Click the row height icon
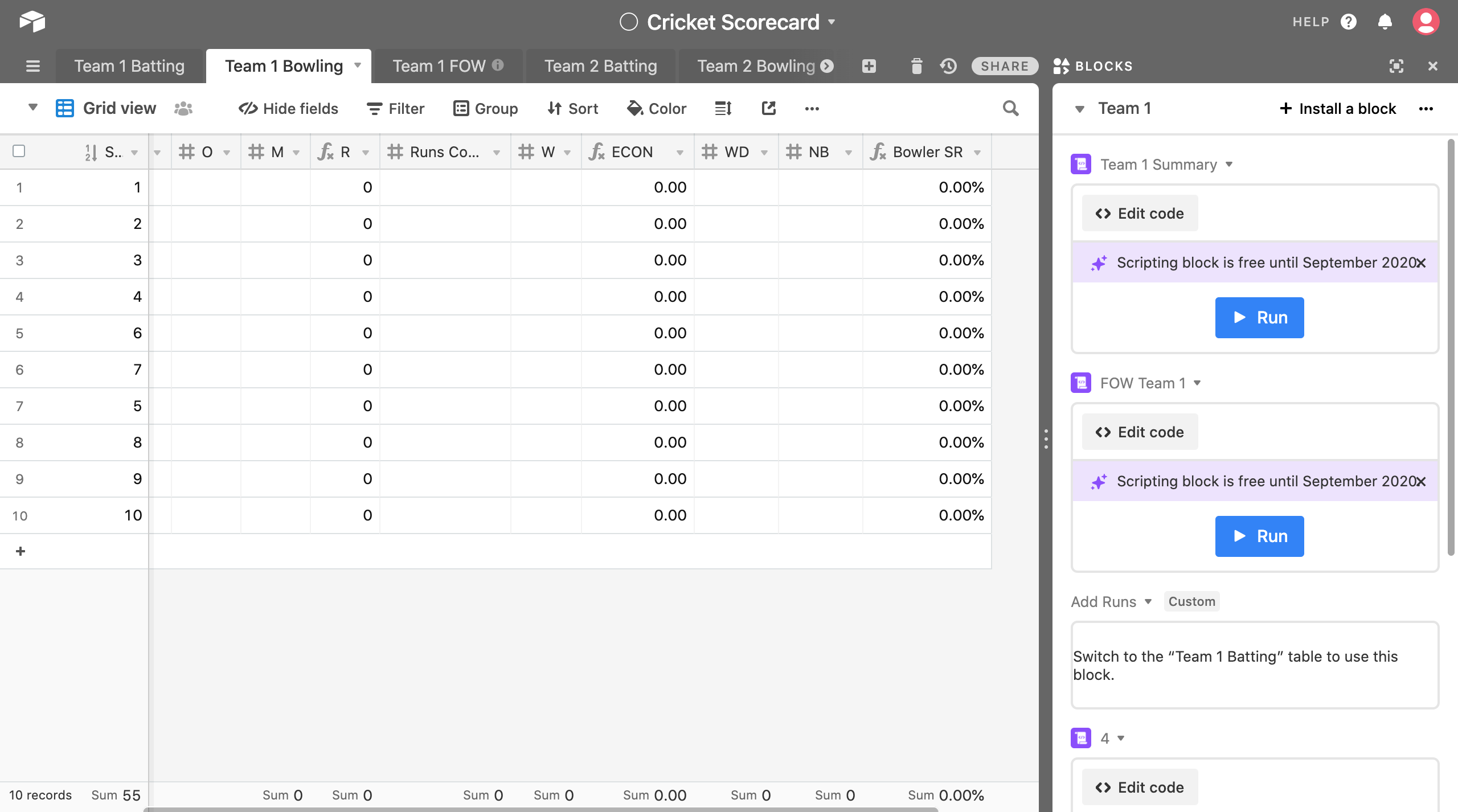Viewport: 1458px width, 812px height. [723, 108]
